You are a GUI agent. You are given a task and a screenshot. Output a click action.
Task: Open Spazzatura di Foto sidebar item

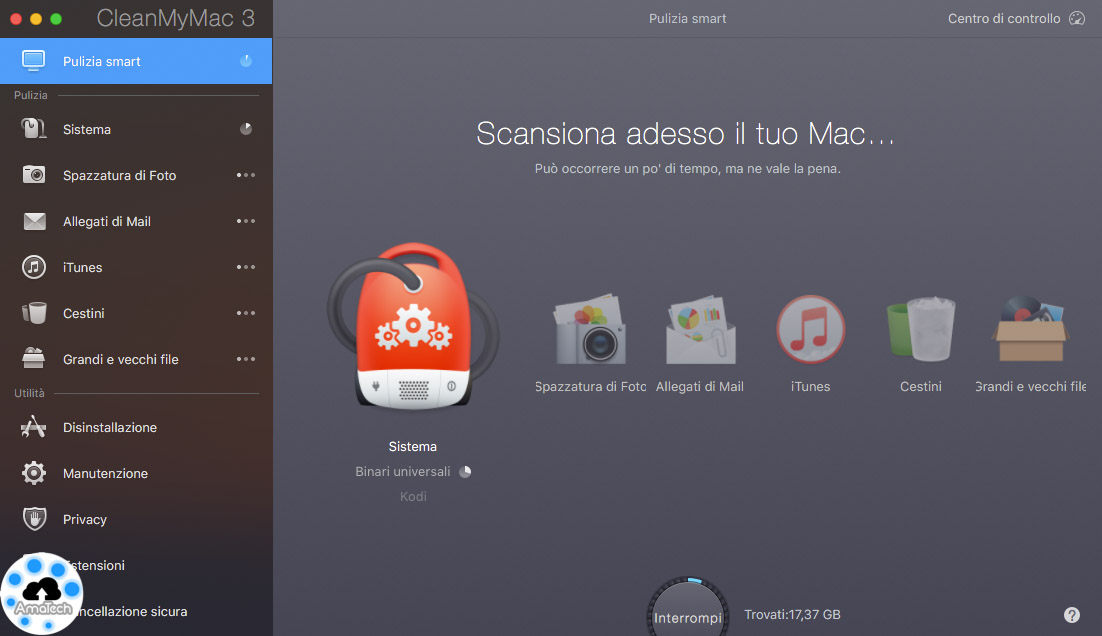pyautogui.click(x=119, y=175)
